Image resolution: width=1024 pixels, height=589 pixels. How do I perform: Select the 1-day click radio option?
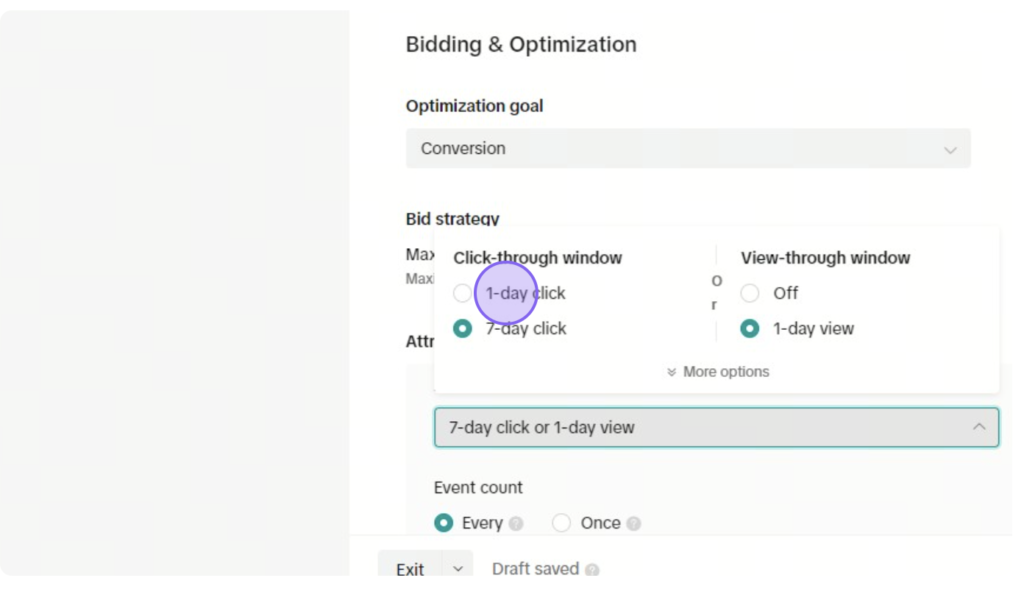point(462,293)
